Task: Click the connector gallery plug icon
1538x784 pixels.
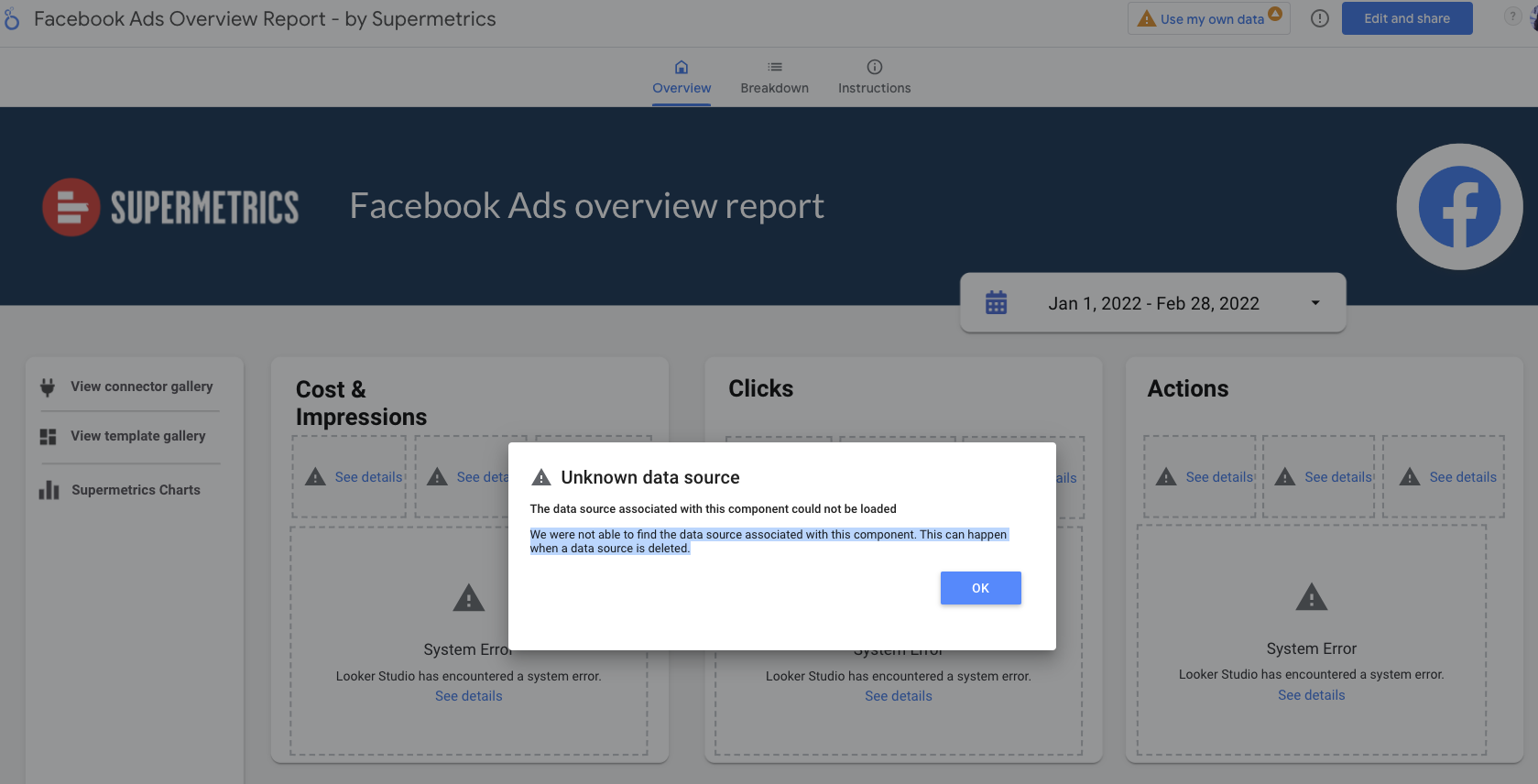Action: pos(48,387)
